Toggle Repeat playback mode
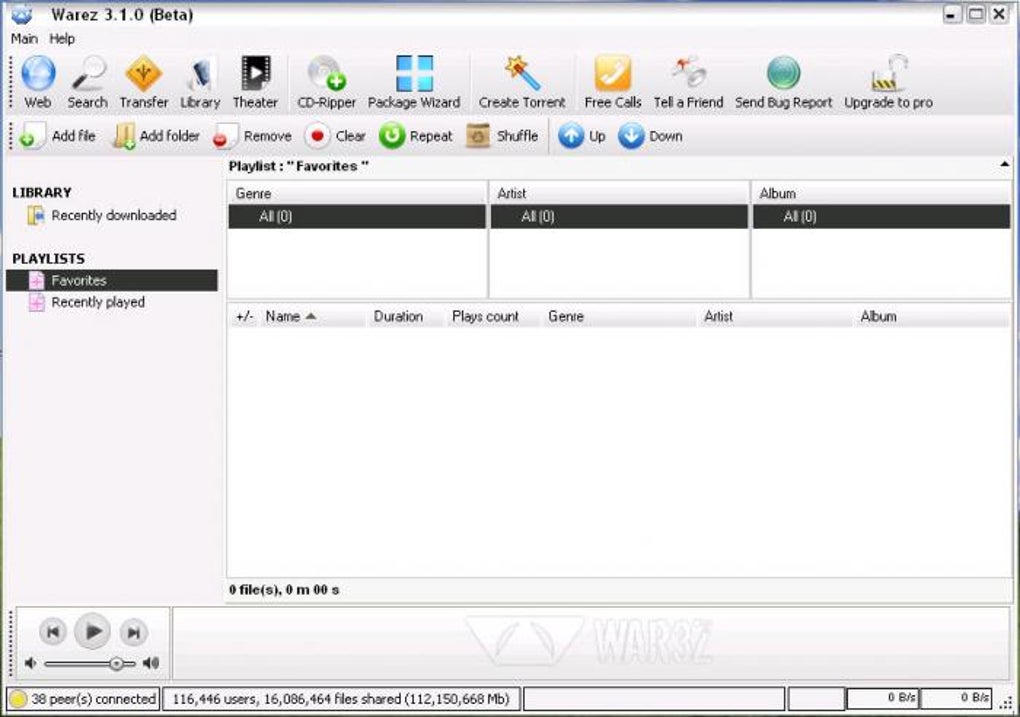1020x717 pixels. pos(416,136)
